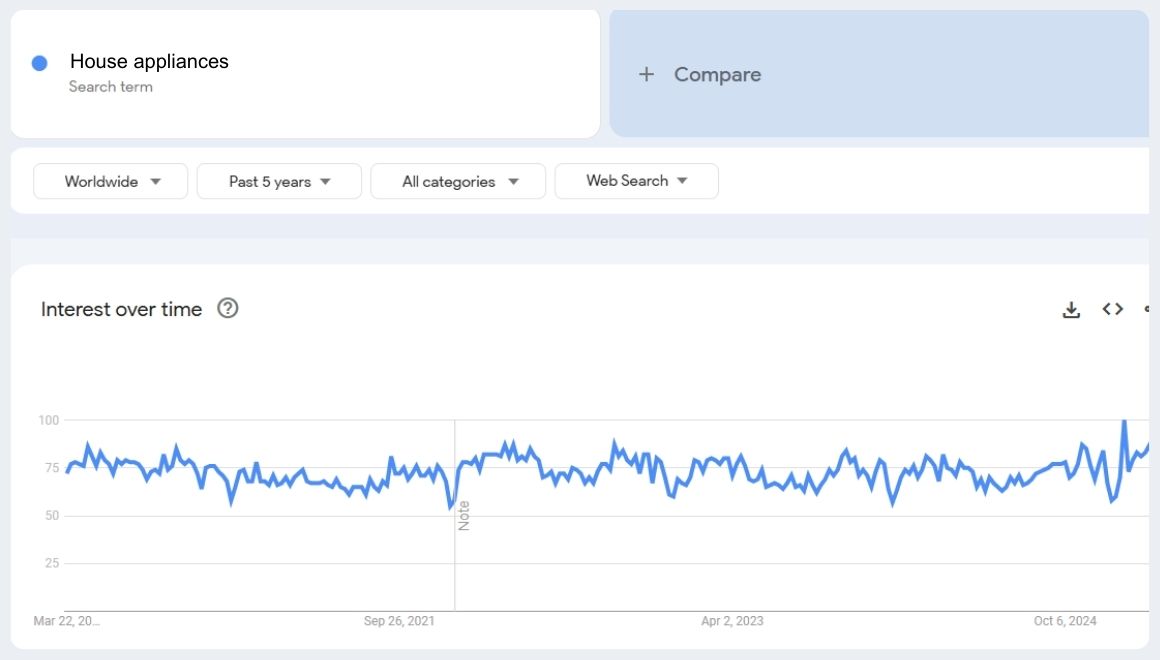Click the Interest over time heading
Viewport: 1160px width, 660px height.
[121, 309]
